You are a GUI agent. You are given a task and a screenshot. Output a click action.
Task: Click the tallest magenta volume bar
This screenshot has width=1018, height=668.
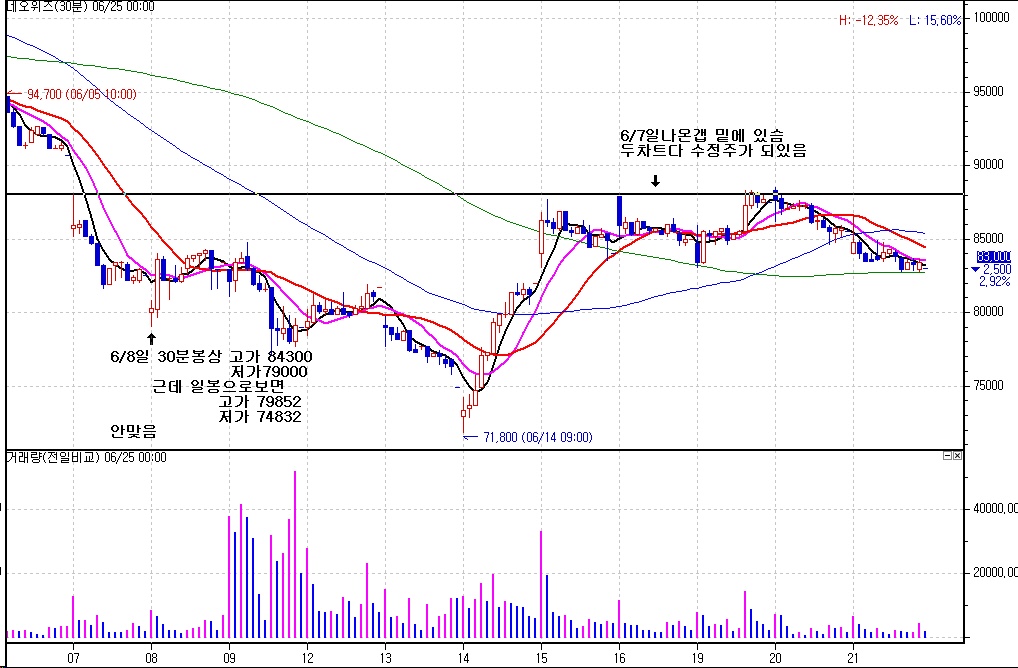tap(295, 555)
